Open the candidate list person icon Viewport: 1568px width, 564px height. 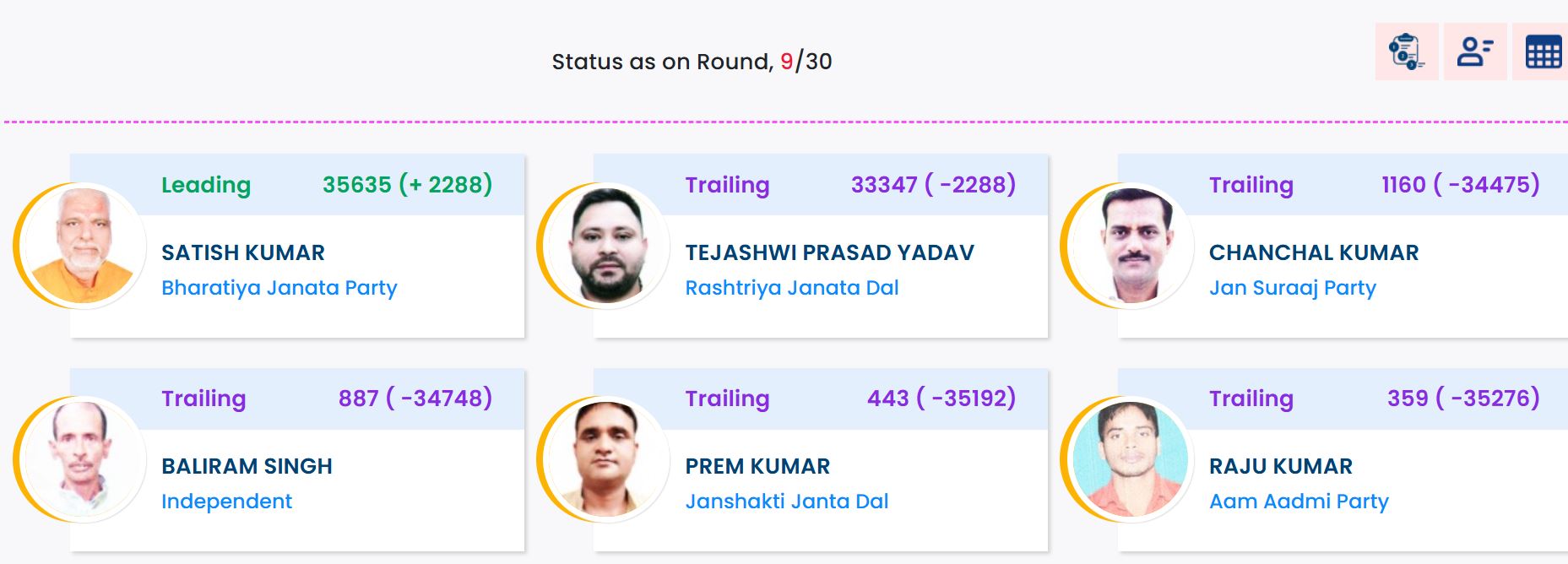(1474, 52)
